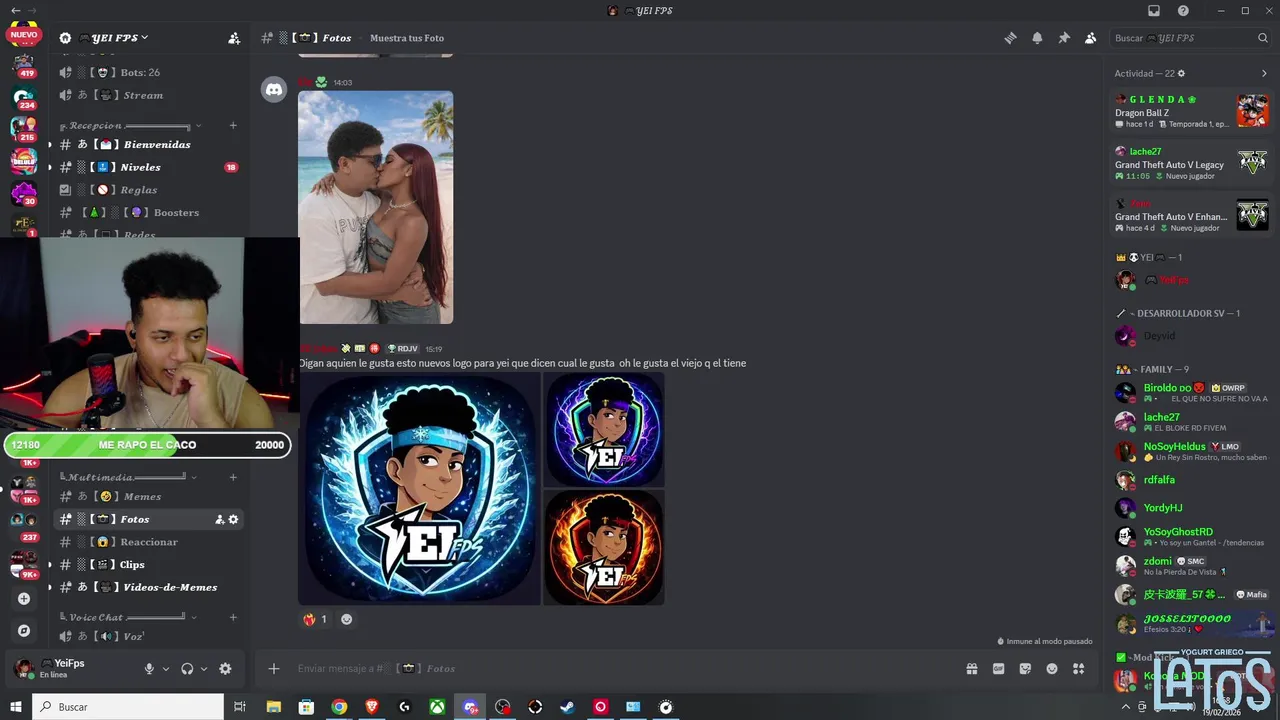This screenshot has width=1280, height=720.
Task: Show pinned messages with pin icon
Action: click(1064, 38)
